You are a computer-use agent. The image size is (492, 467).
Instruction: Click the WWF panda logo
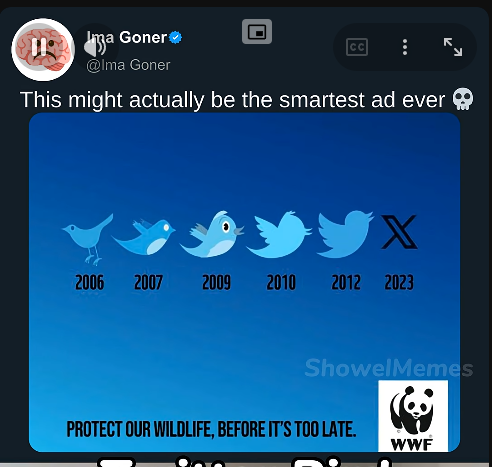pyautogui.click(x=413, y=416)
